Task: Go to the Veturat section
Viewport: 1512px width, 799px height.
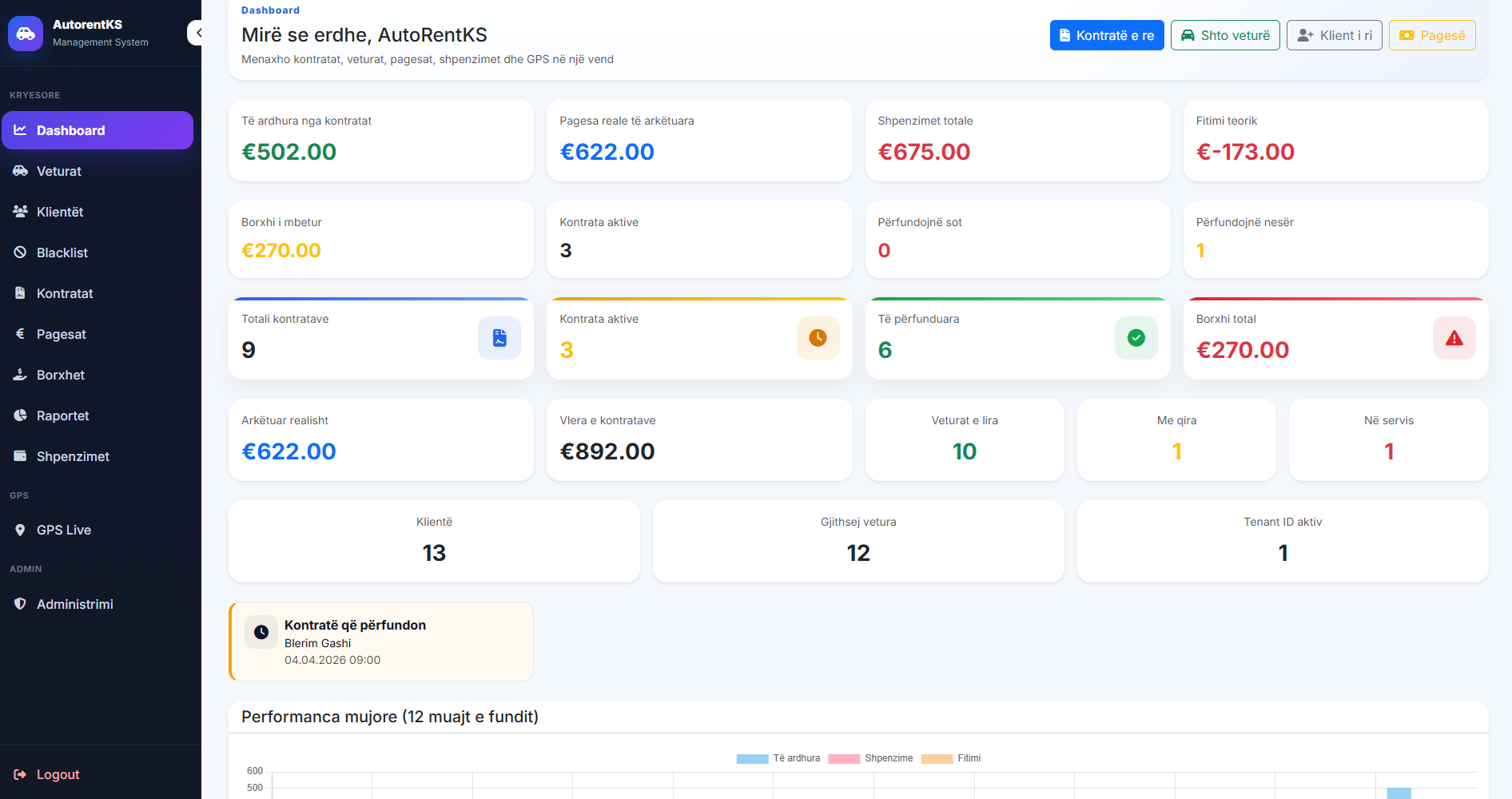Action: [97, 171]
